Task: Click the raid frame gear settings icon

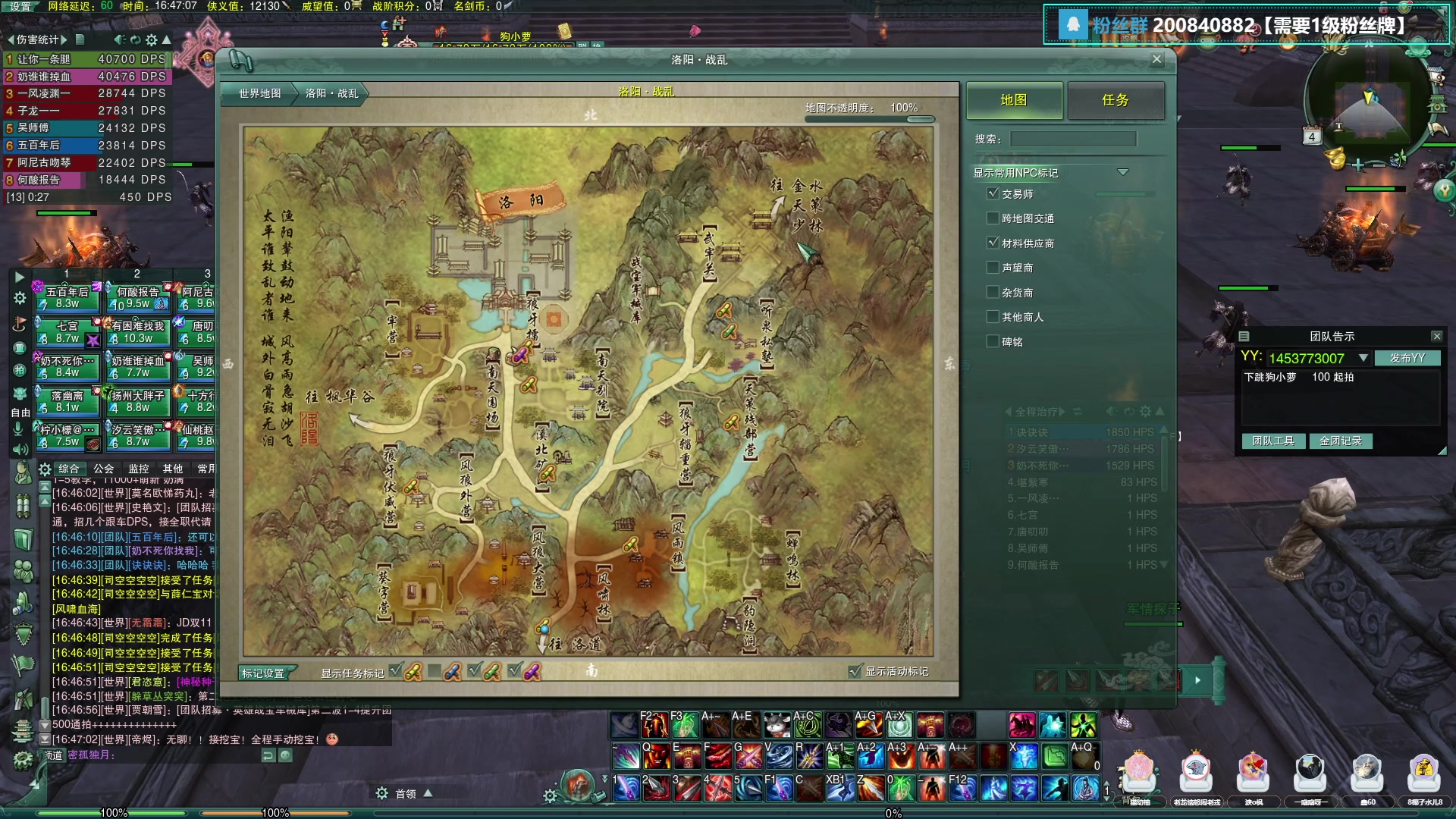Action: (x=20, y=298)
